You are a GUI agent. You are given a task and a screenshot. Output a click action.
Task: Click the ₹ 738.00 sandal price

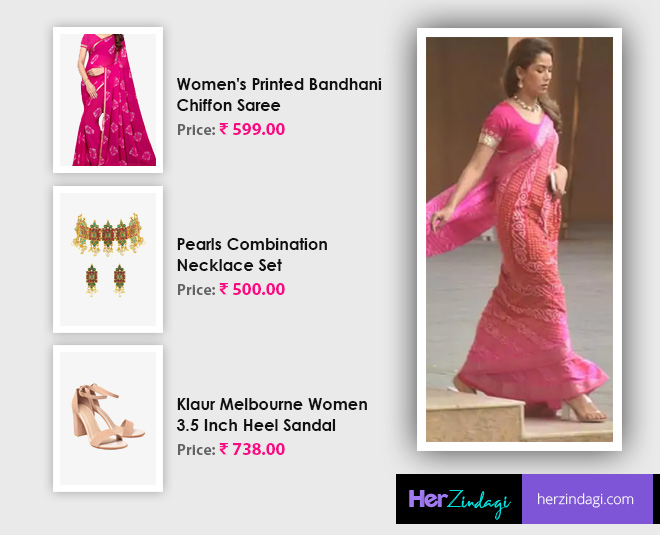(x=252, y=449)
